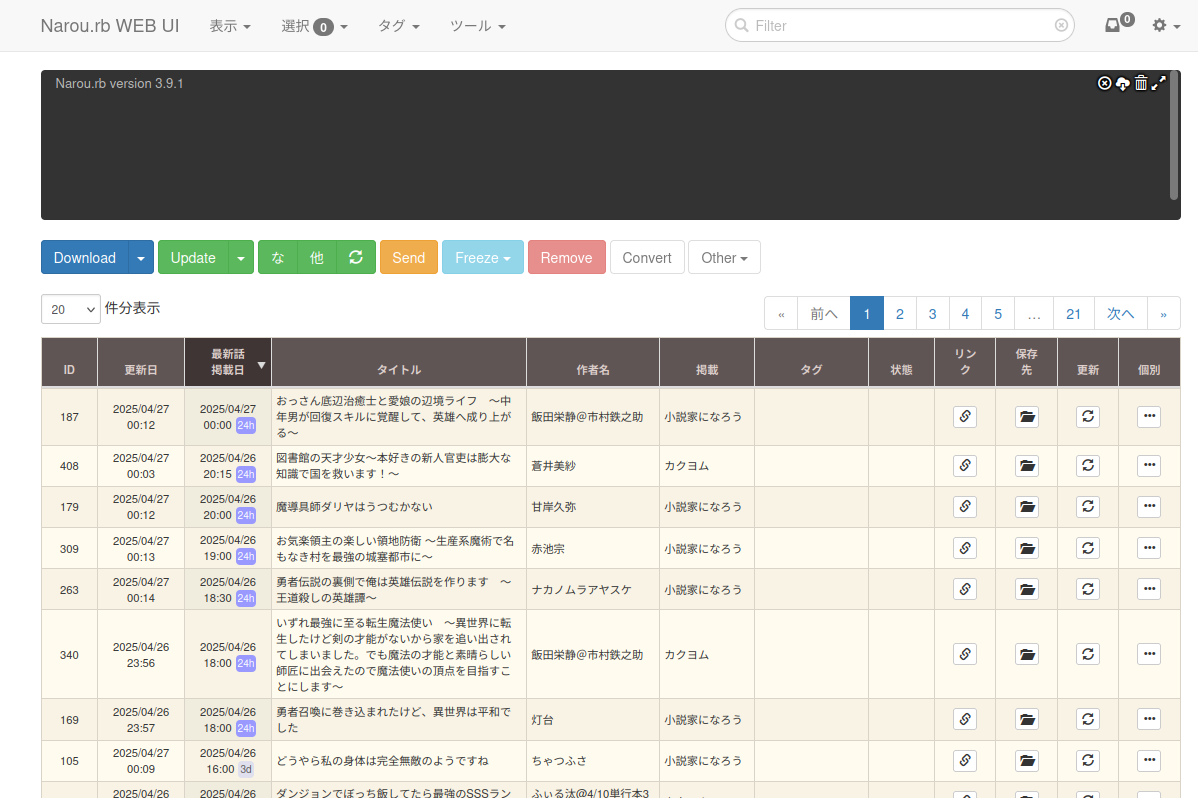This screenshot has height=798, width=1198.
Task: Expand the console with the diagonal arrows icon
Action: pyautogui.click(x=1159, y=84)
